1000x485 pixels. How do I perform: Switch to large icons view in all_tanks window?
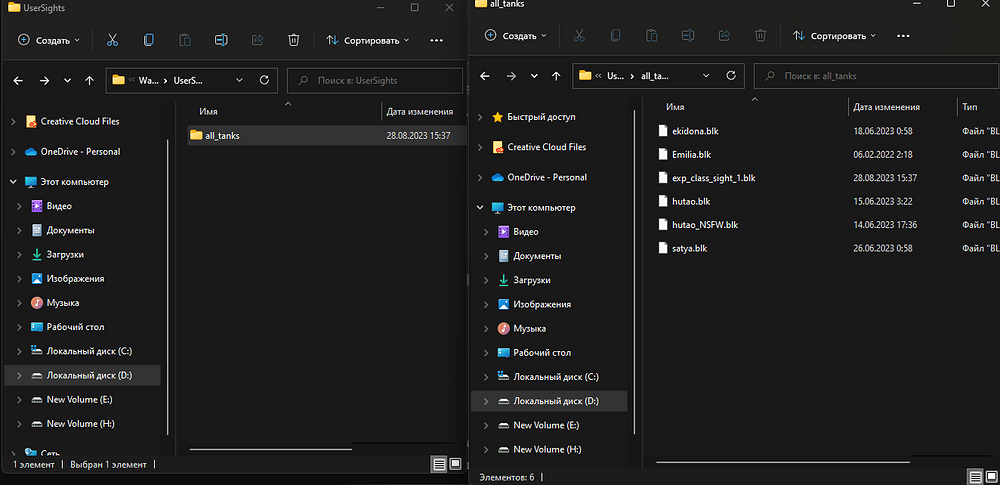pyautogui.click(x=991, y=477)
